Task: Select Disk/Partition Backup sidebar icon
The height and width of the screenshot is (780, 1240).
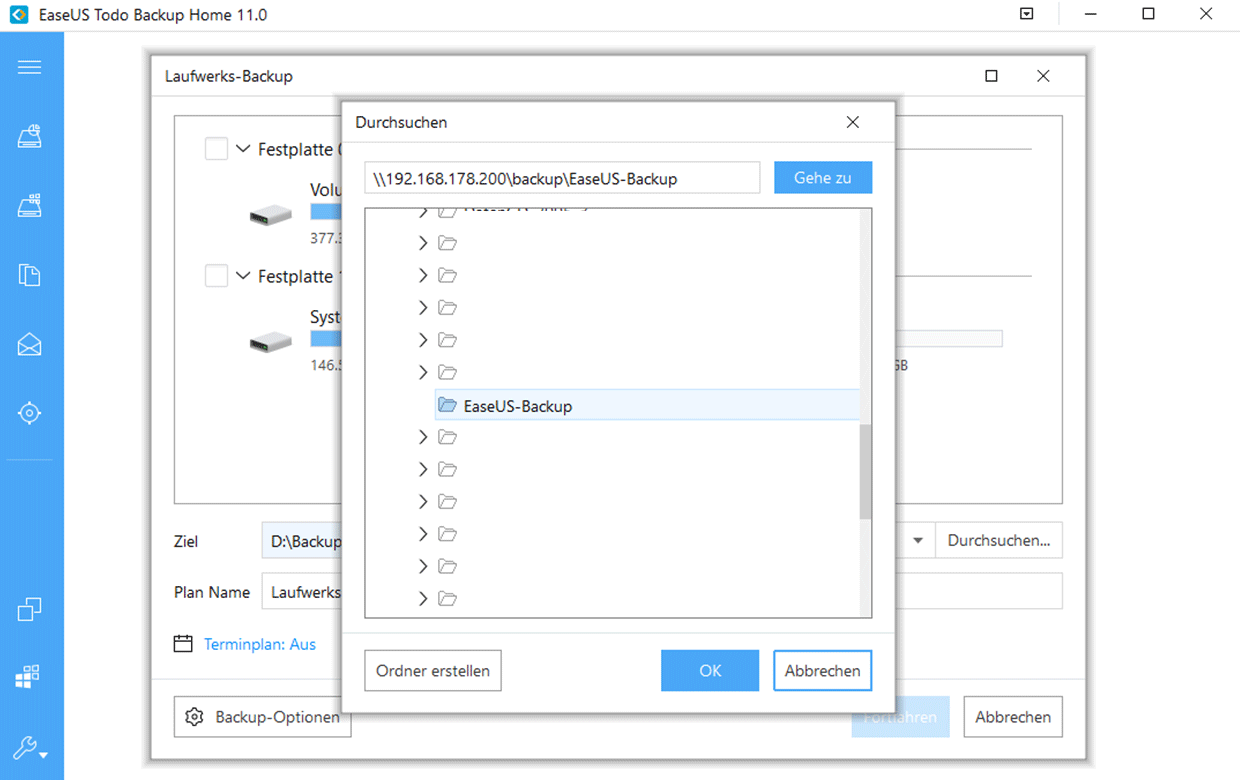Action: coord(30,137)
